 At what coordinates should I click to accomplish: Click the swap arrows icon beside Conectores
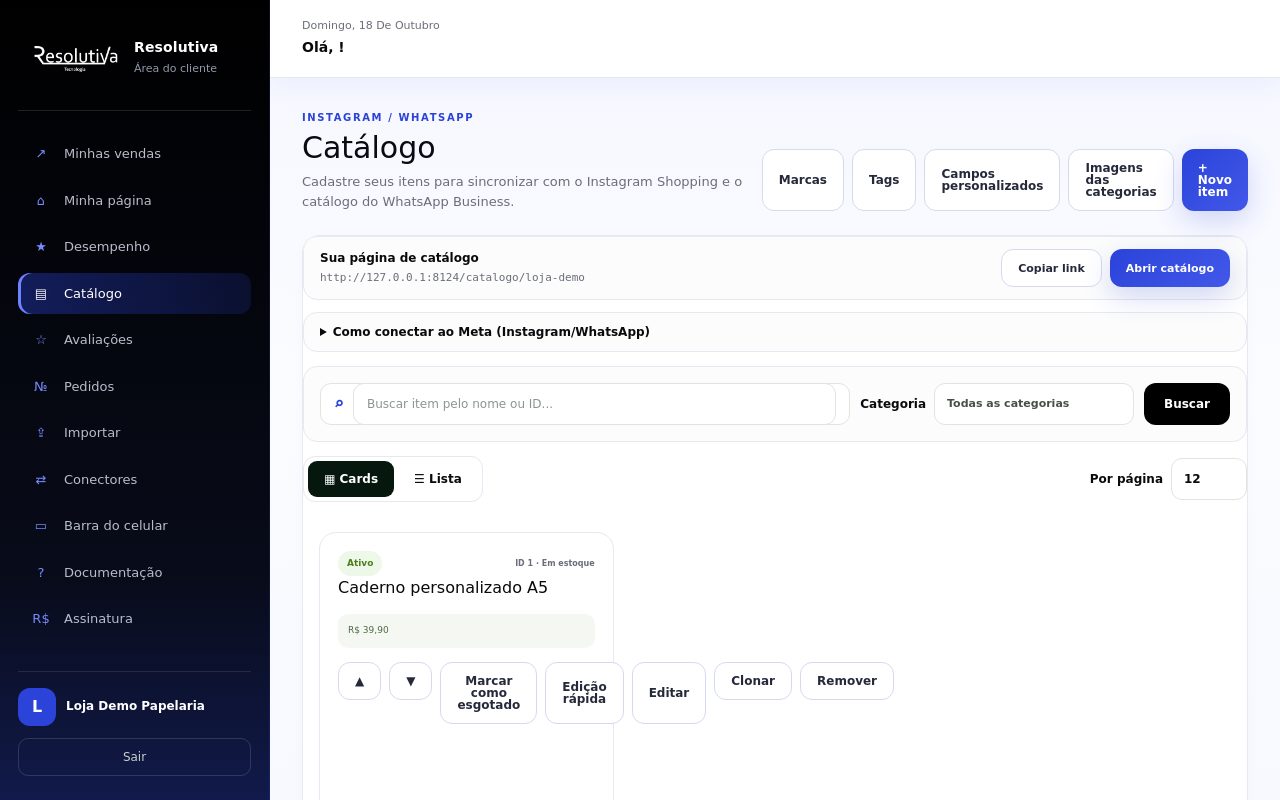41,480
